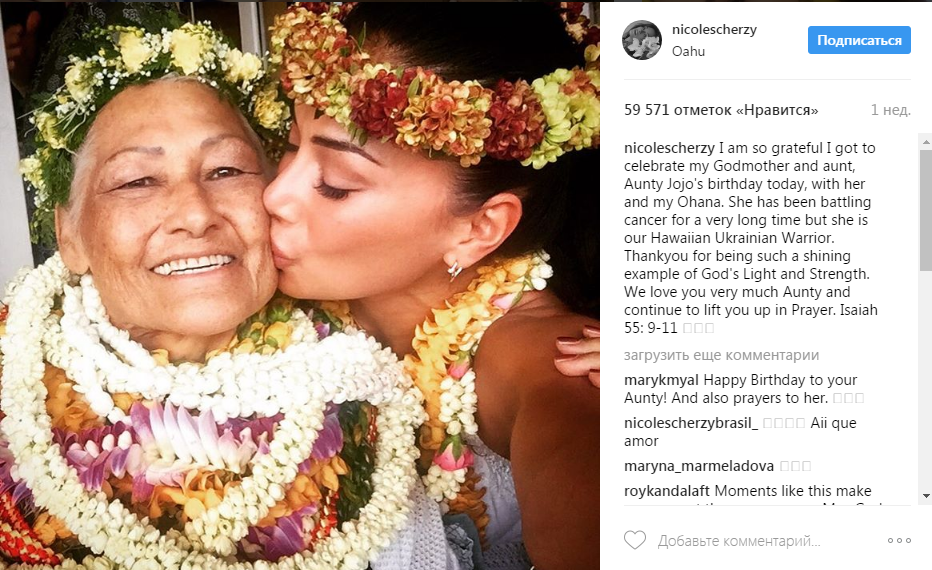Open nicolescherzybrasil_ commenter profile
Image resolution: width=932 pixels, height=570 pixels.
click(690, 423)
